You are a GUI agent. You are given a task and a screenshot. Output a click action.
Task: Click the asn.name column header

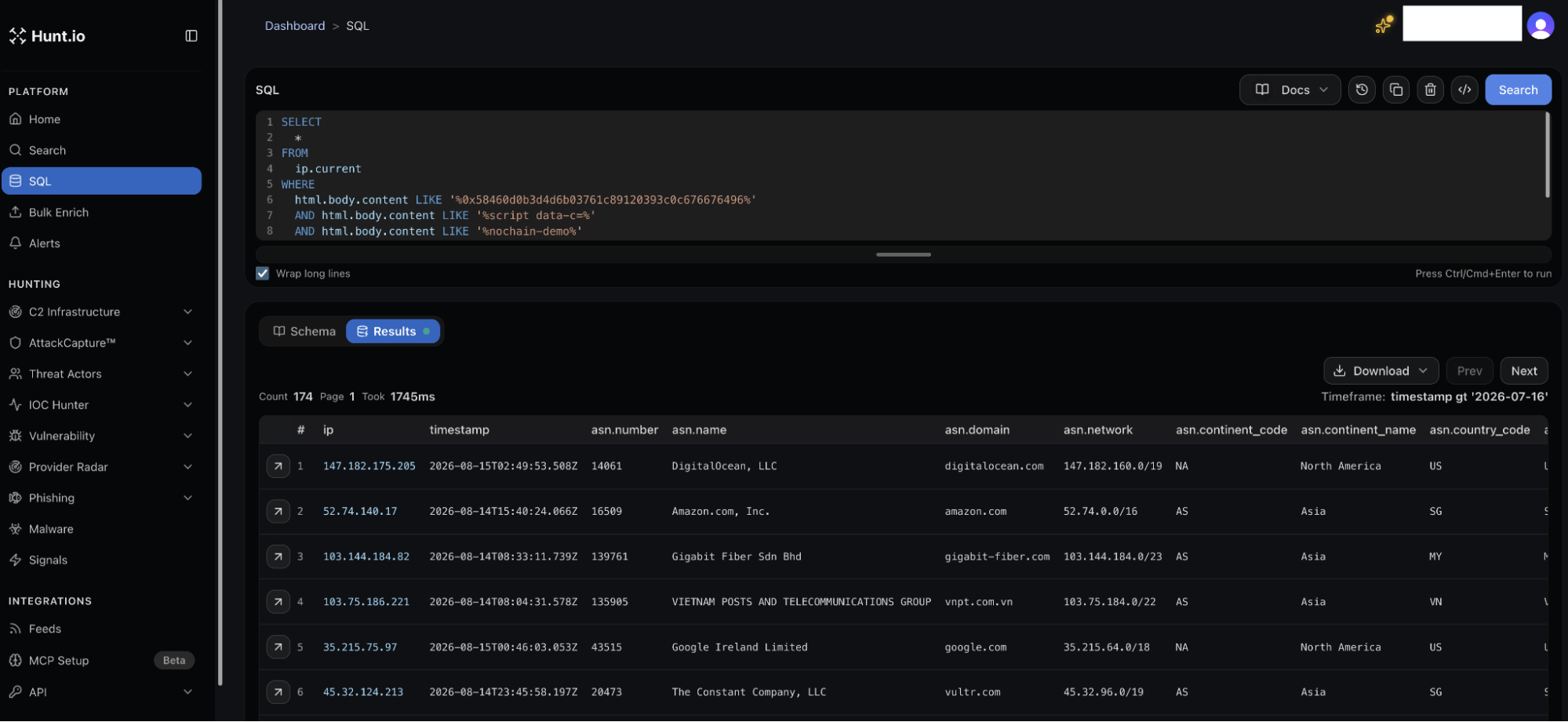pyautogui.click(x=699, y=430)
